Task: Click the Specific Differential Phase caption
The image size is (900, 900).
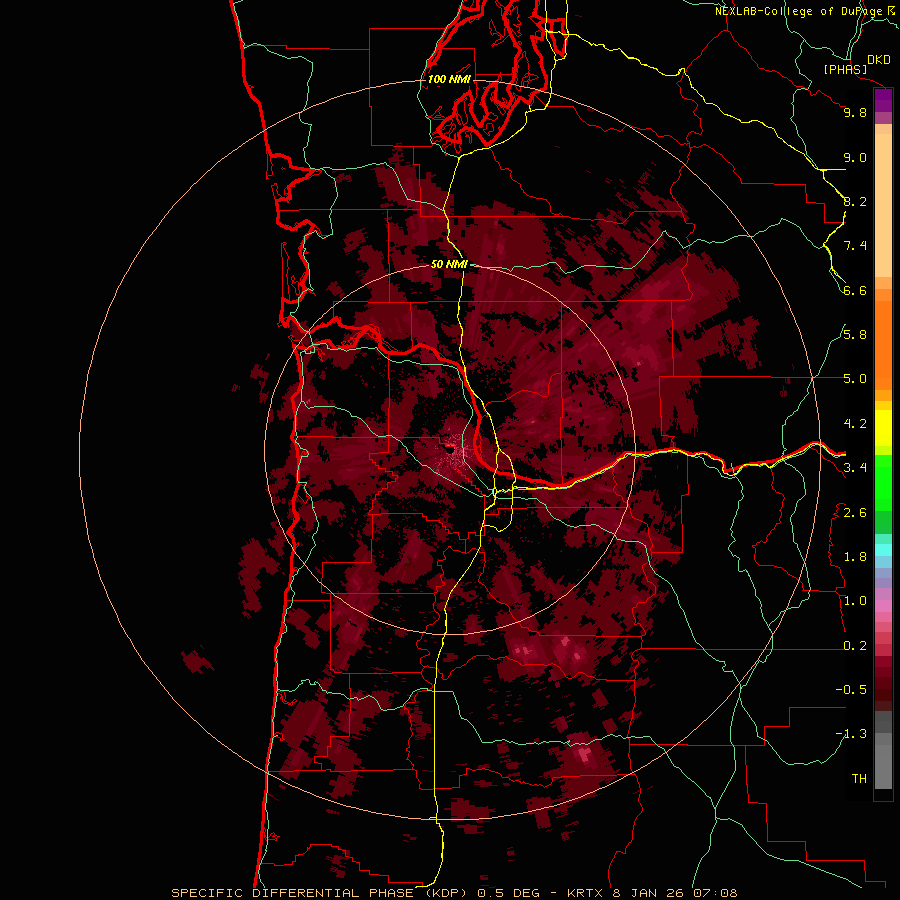Action: 454,893
